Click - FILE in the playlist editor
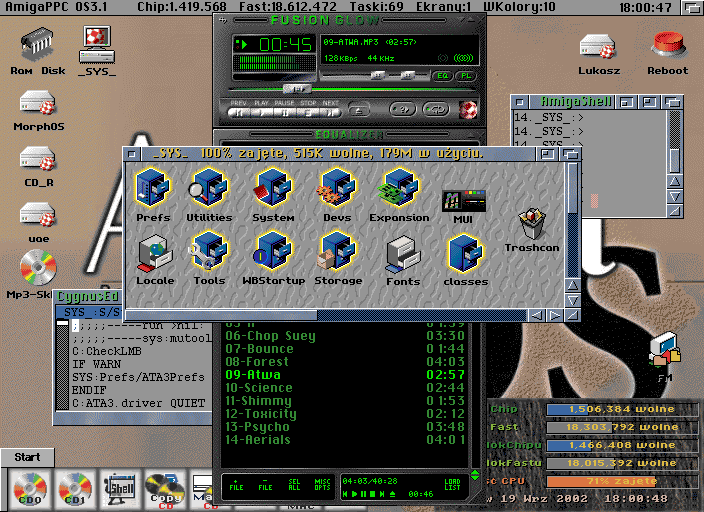Viewport: 704px width, 512px height. click(x=265, y=485)
